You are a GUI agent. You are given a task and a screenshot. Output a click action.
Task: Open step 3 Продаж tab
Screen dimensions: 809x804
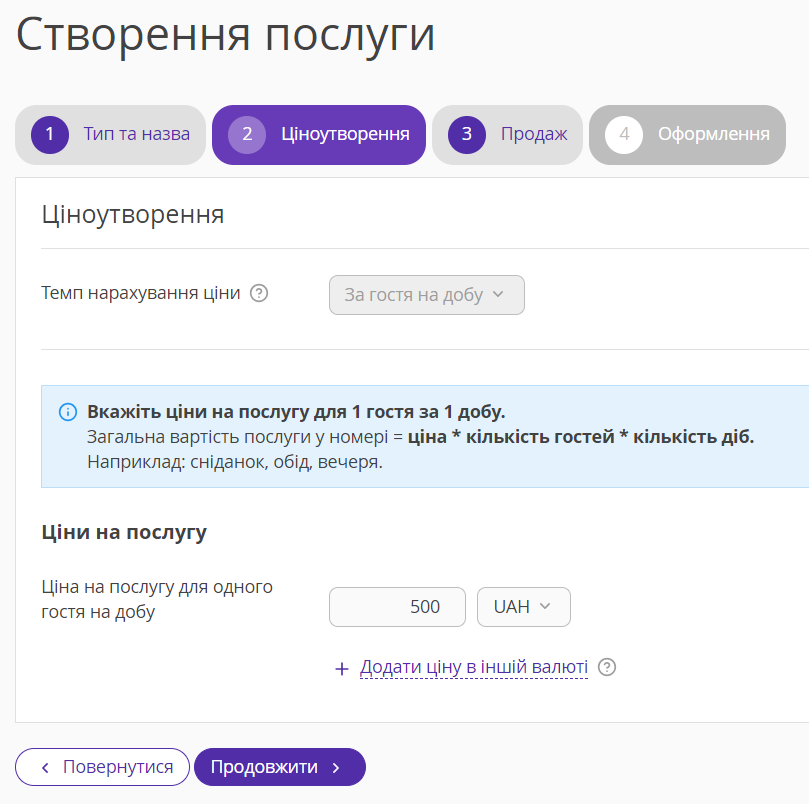507,135
